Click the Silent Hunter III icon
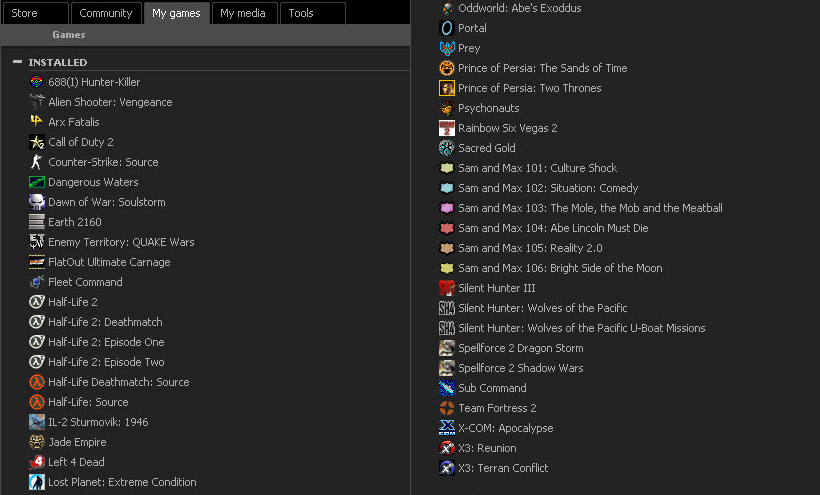The height and width of the screenshot is (495, 820). tap(447, 288)
